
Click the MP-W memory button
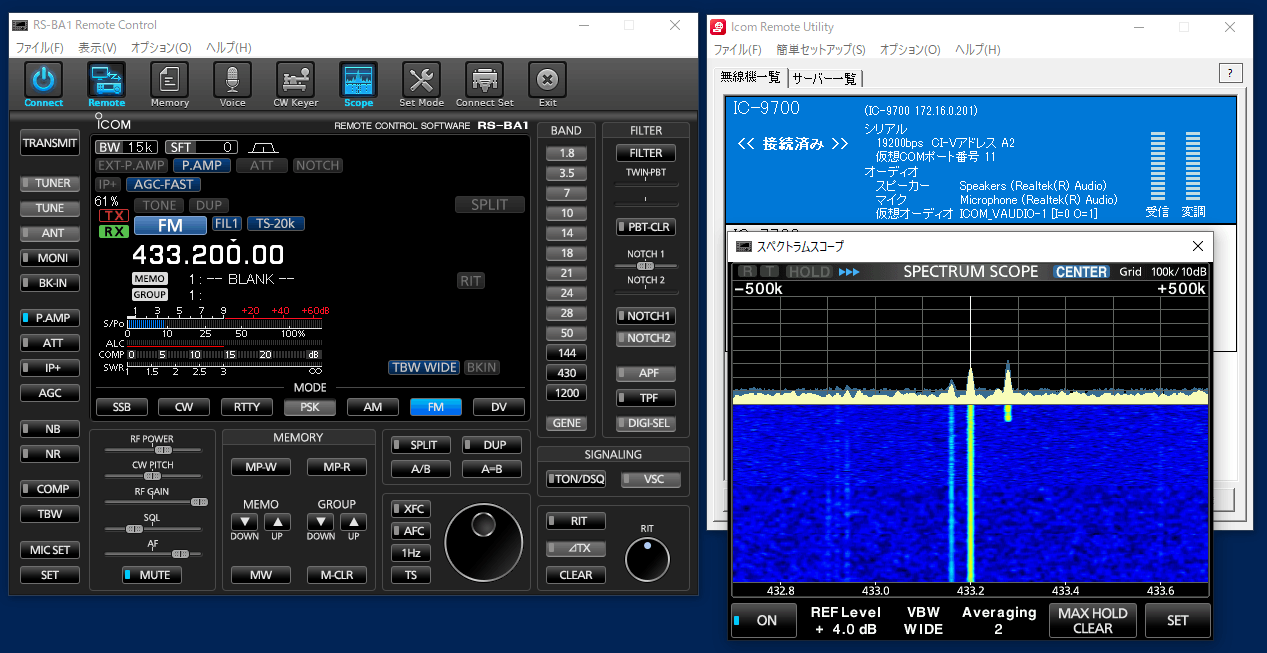261,467
